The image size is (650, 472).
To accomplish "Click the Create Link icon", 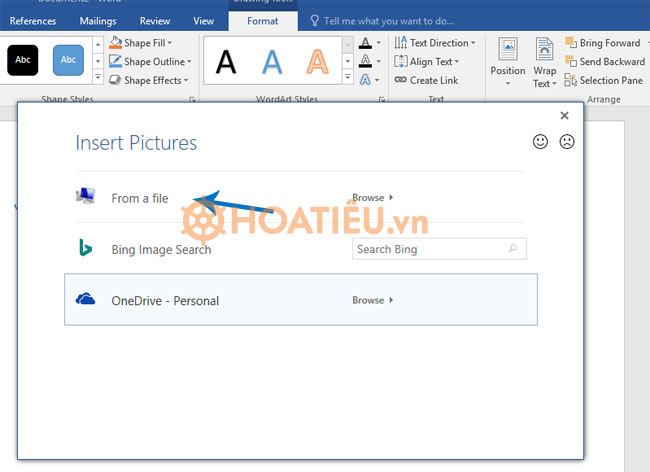I will (401, 80).
